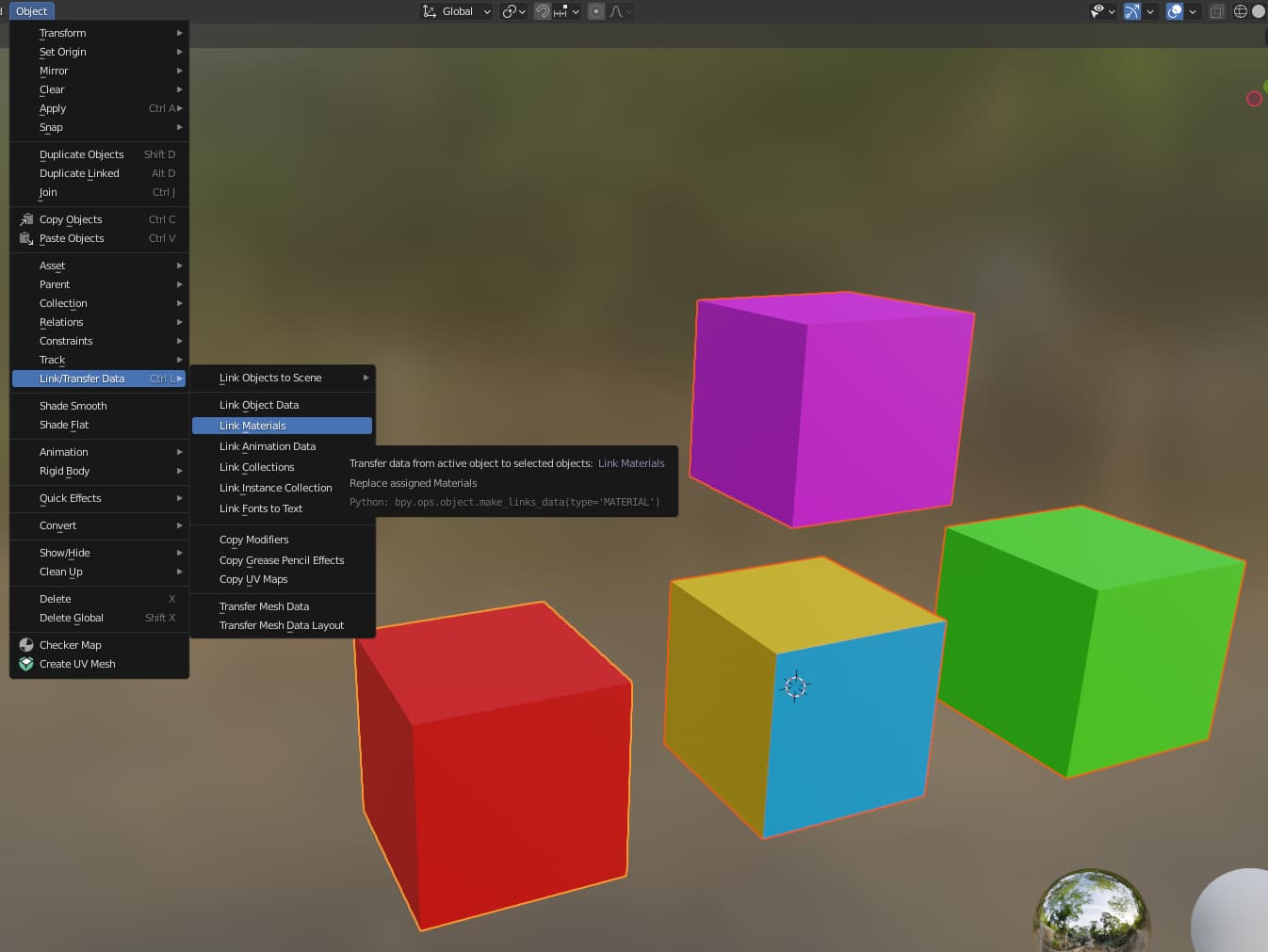Choose Link Materials in the submenu
Screen dimensions: 1268x952
[x=283, y=426]
